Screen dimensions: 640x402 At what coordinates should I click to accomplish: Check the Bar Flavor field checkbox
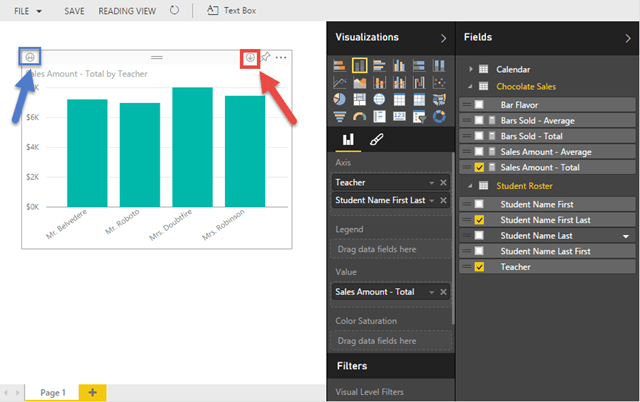(480, 104)
